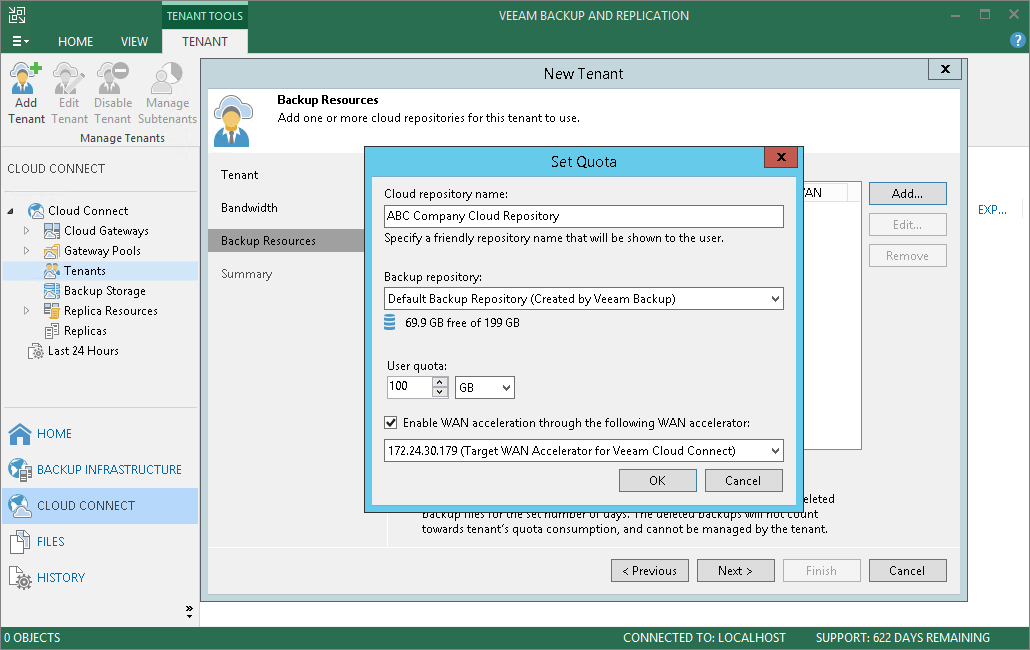Switch to the Home ribbon tab
This screenshot has height=650, width=1030.
pyautogui.click(x=76, y=41)
